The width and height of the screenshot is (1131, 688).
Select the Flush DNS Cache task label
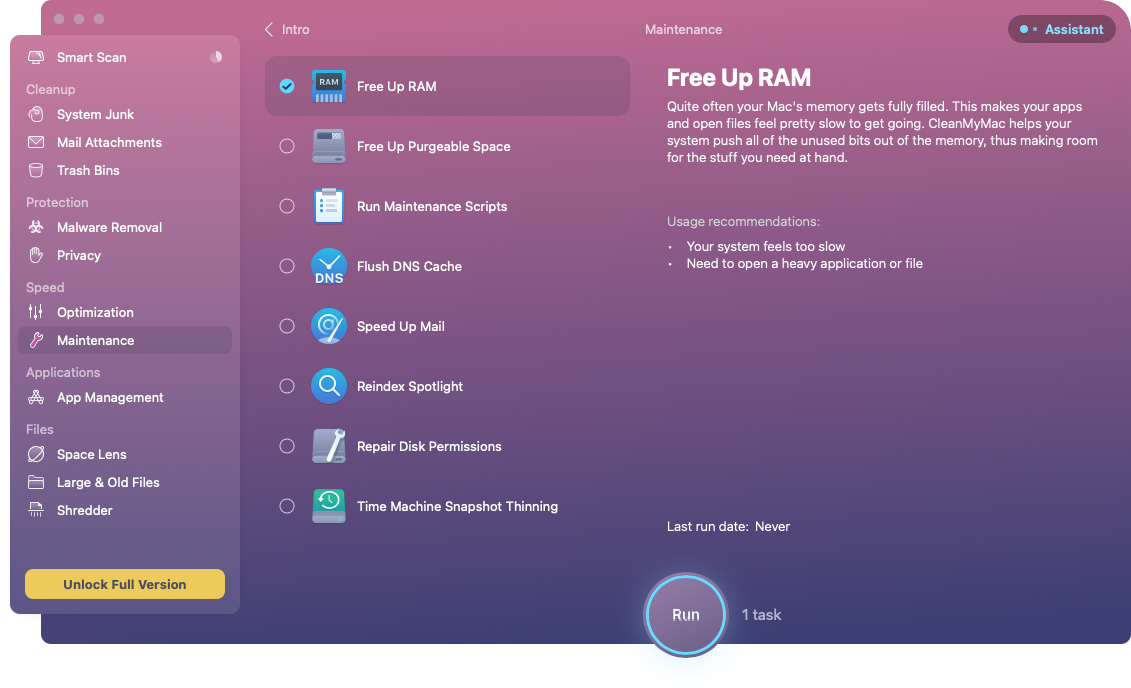pyautogui.click(x=409, y=266)
